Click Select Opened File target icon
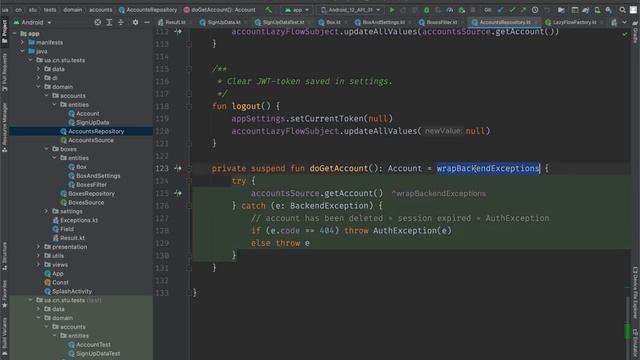The height and width of the screenshot is (360, 640). click(x=98, y=22)
